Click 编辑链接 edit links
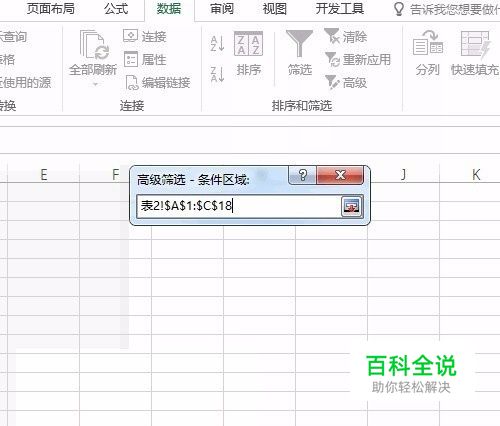The image size is (500, 426). tap(158, 83)
